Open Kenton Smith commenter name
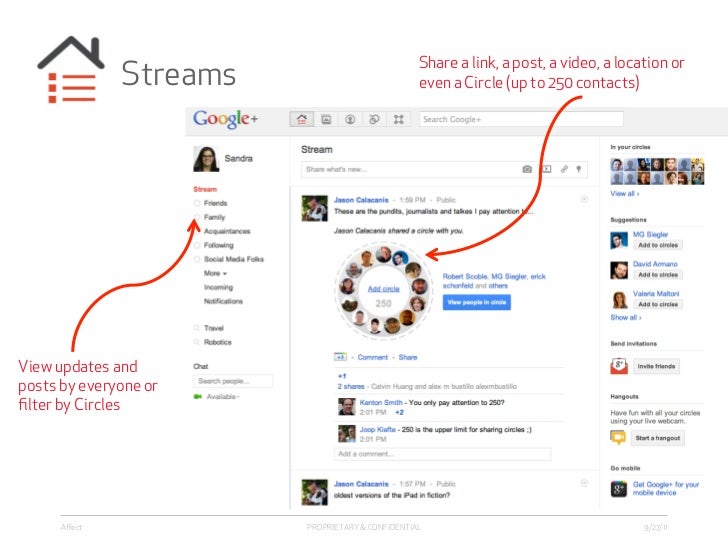 tap(381, 403)
